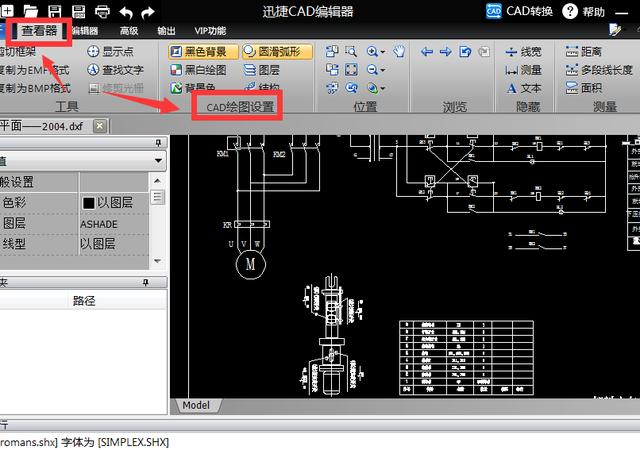Open the globe zoom dropdown arrow
The image size is (640, 450).
(383, 88)
